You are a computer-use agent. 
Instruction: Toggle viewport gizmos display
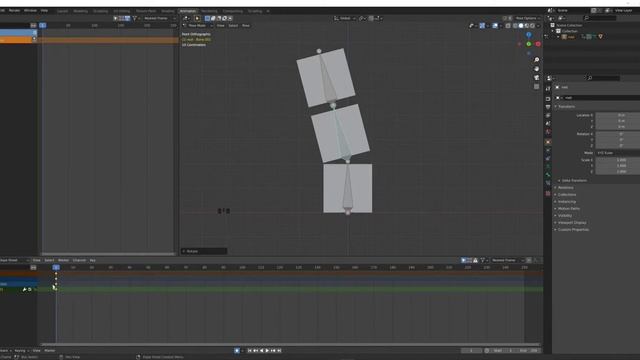point(482,26)
